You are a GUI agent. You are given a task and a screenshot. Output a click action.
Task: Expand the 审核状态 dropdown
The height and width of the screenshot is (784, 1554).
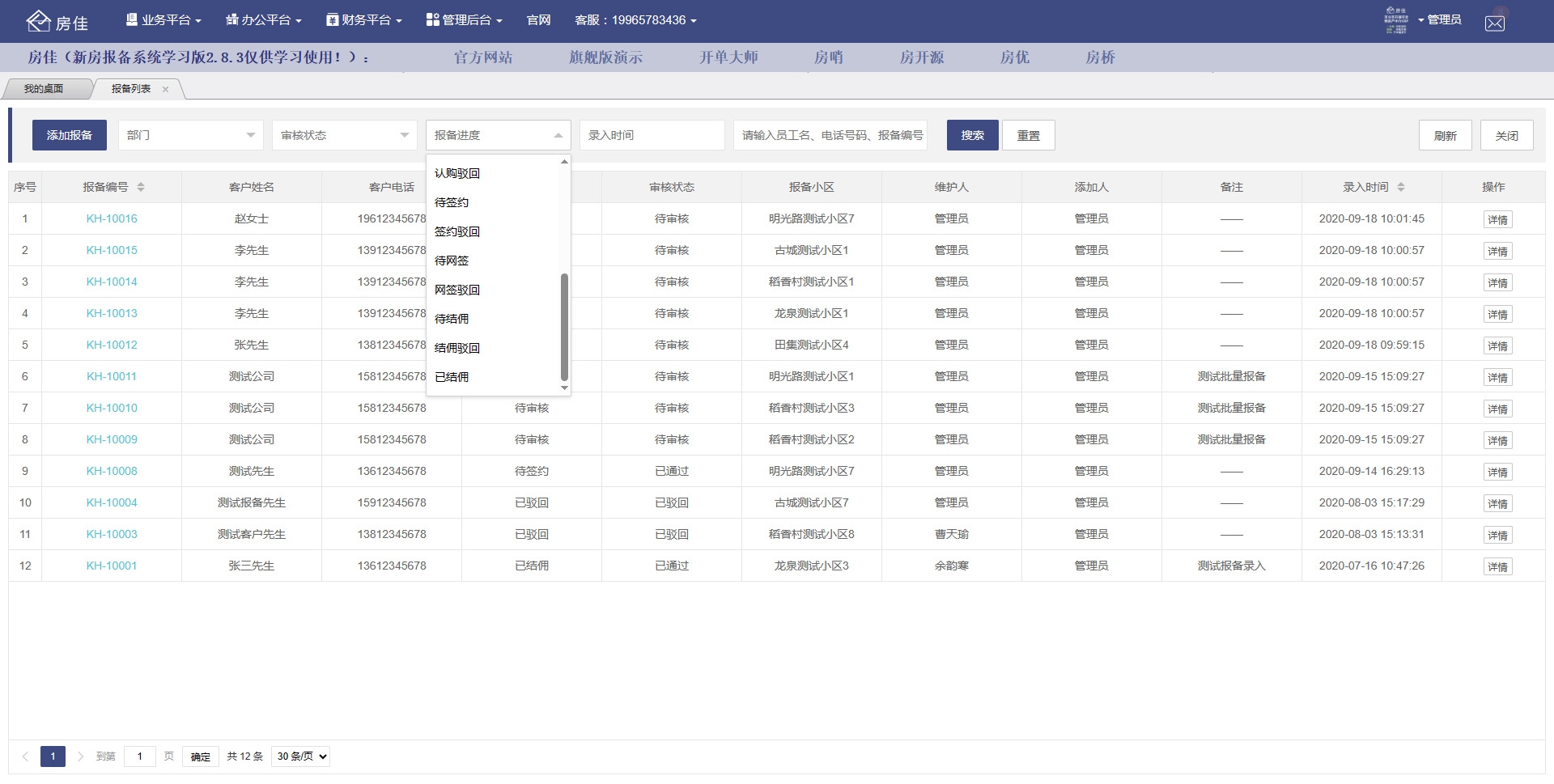[x=344, y=135]
